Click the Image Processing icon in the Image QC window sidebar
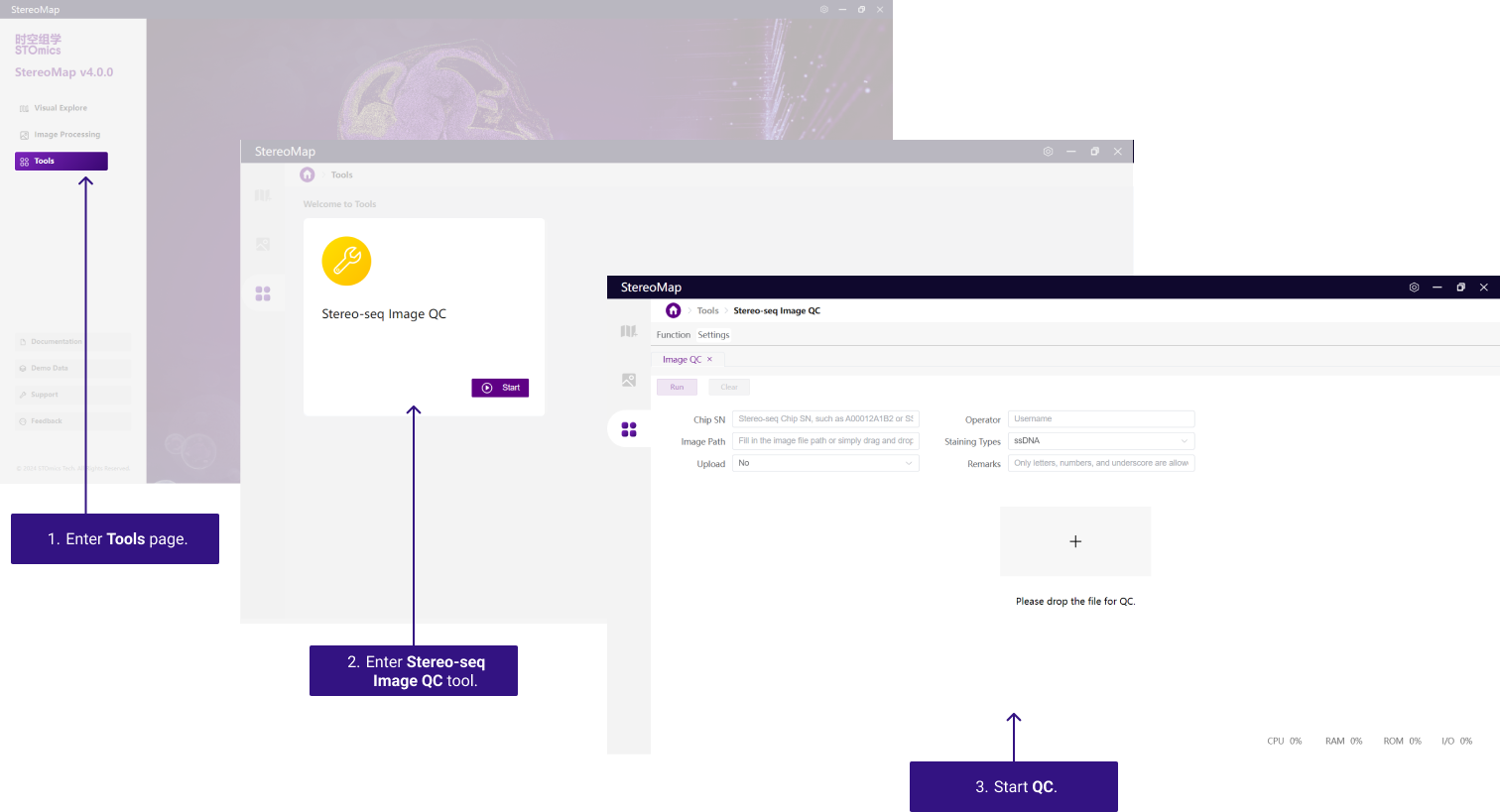 tap(629, 380)
